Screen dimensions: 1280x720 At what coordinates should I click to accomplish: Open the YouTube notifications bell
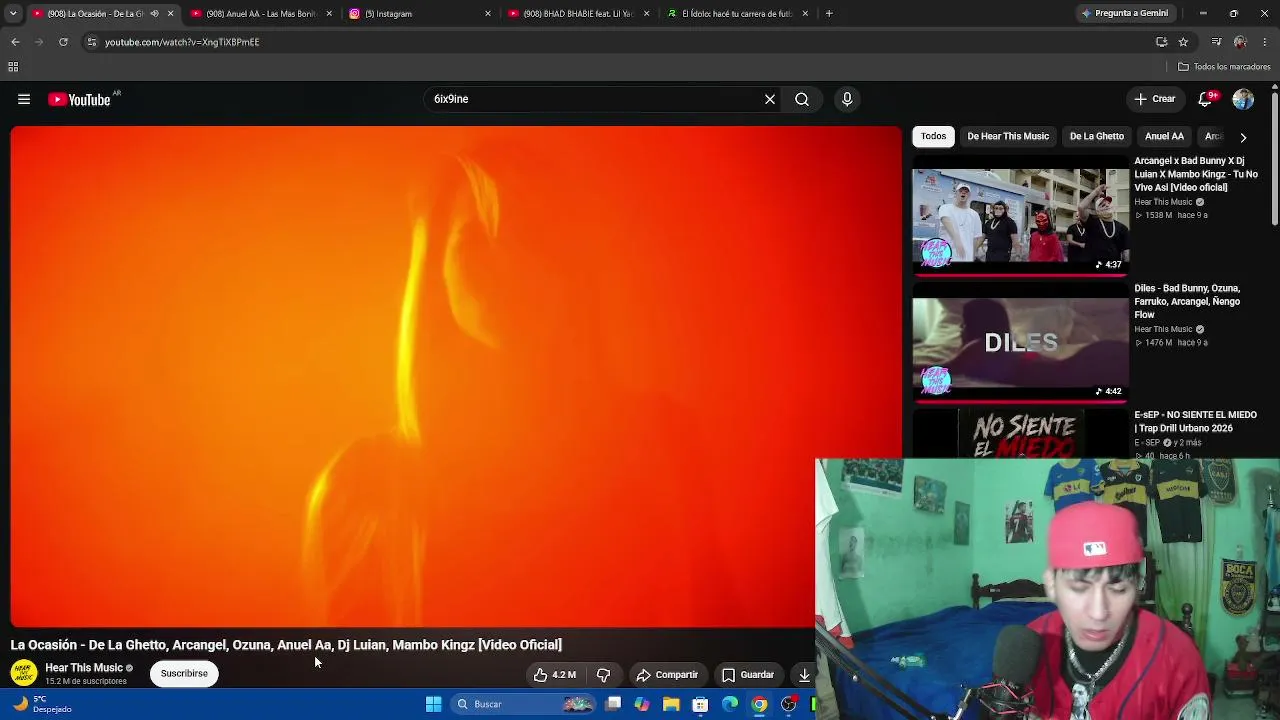(x=1206, y=99)
